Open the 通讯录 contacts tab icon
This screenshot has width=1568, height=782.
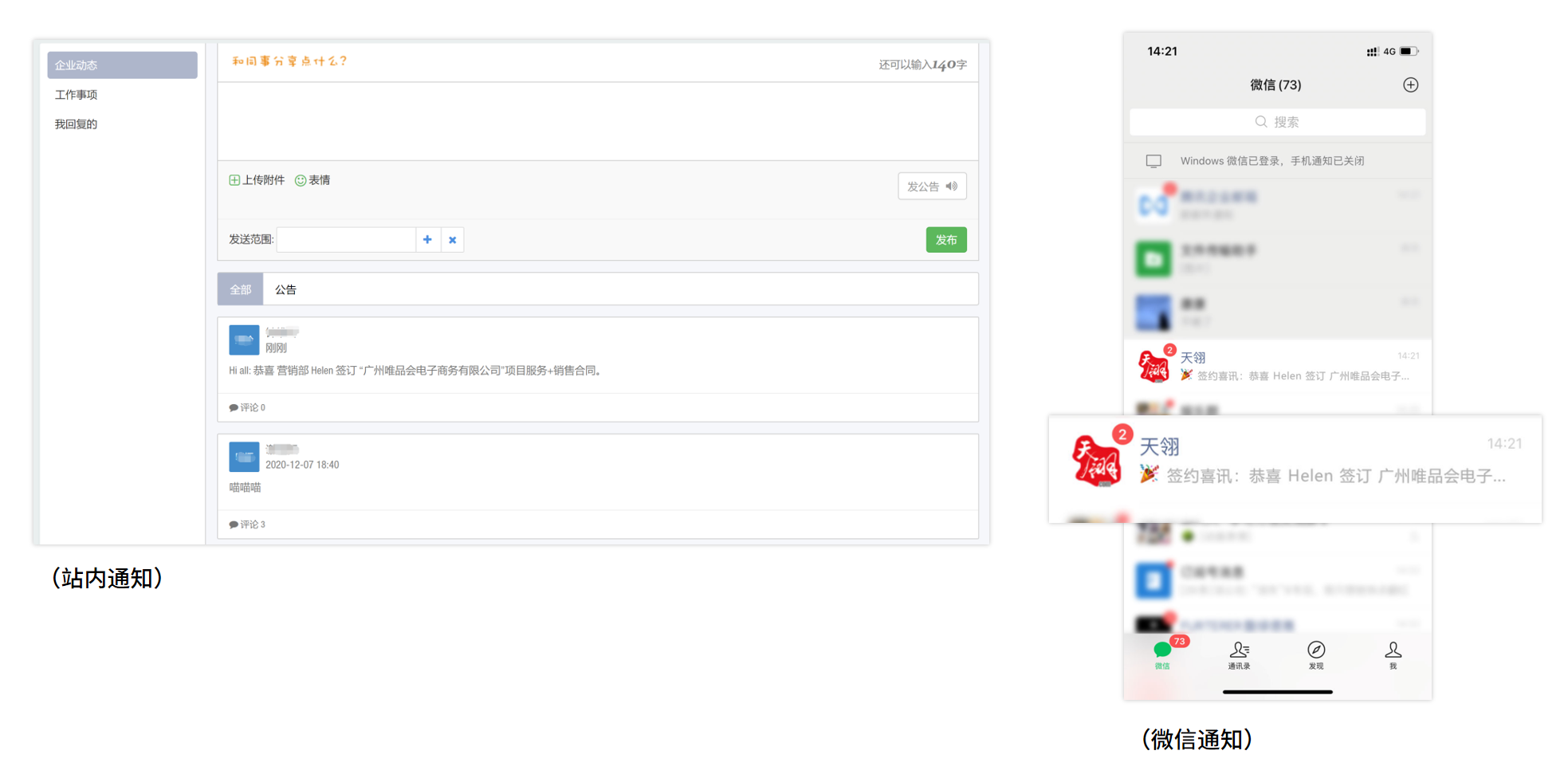[1239, 650]
